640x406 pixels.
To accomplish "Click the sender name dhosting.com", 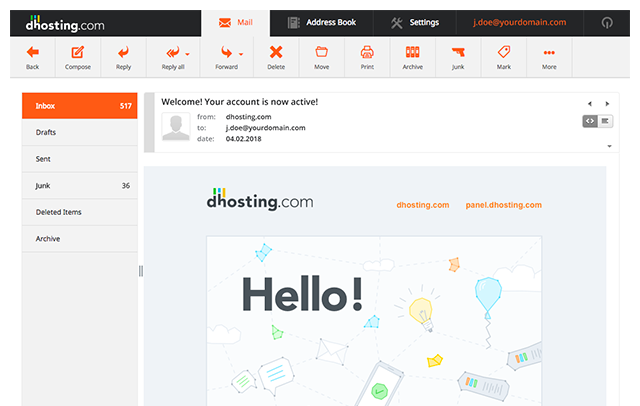I will [249, 117].
